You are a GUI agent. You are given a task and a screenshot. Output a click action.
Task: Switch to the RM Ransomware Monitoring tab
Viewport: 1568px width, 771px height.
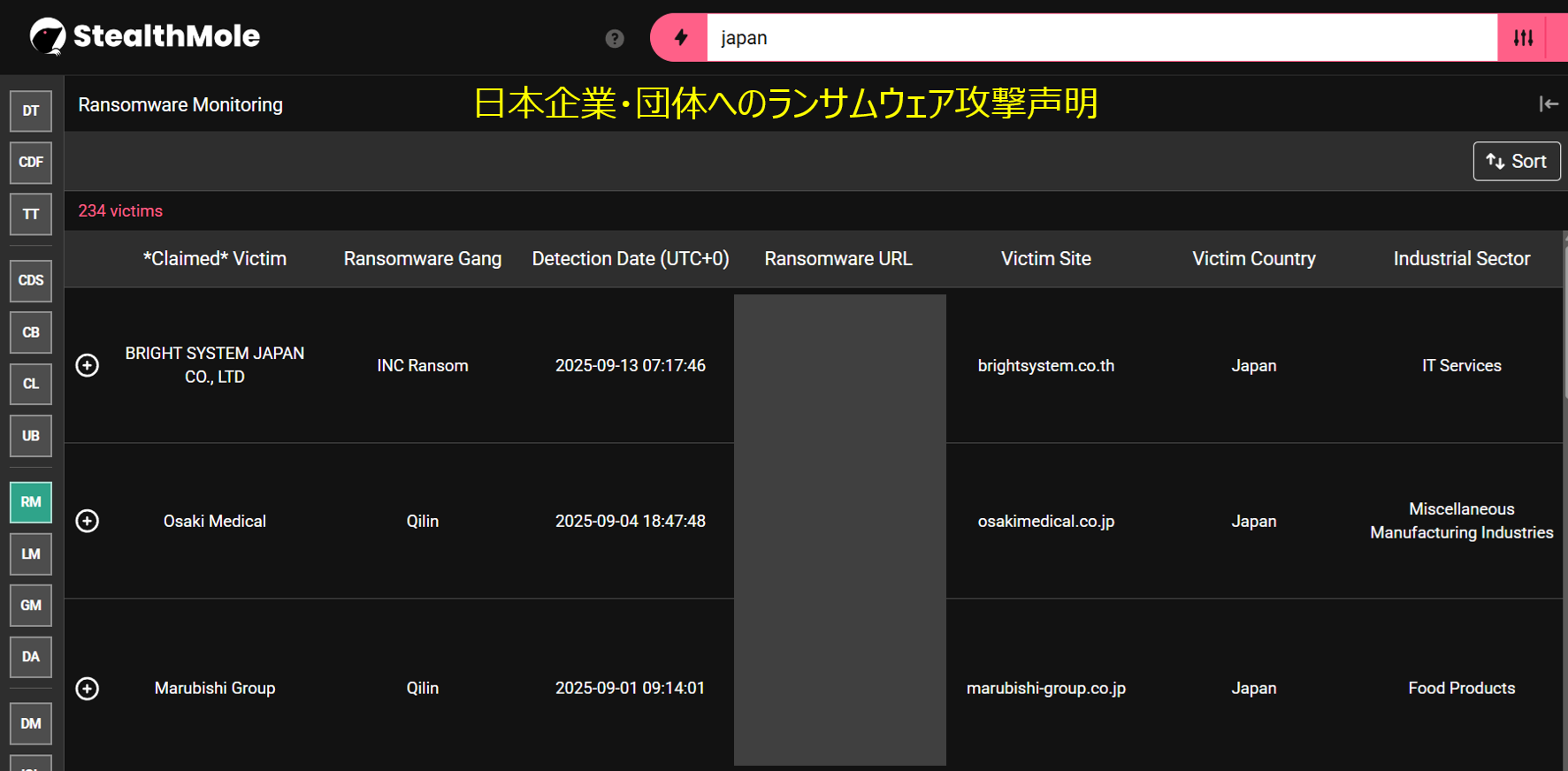(x=31, y=502)
